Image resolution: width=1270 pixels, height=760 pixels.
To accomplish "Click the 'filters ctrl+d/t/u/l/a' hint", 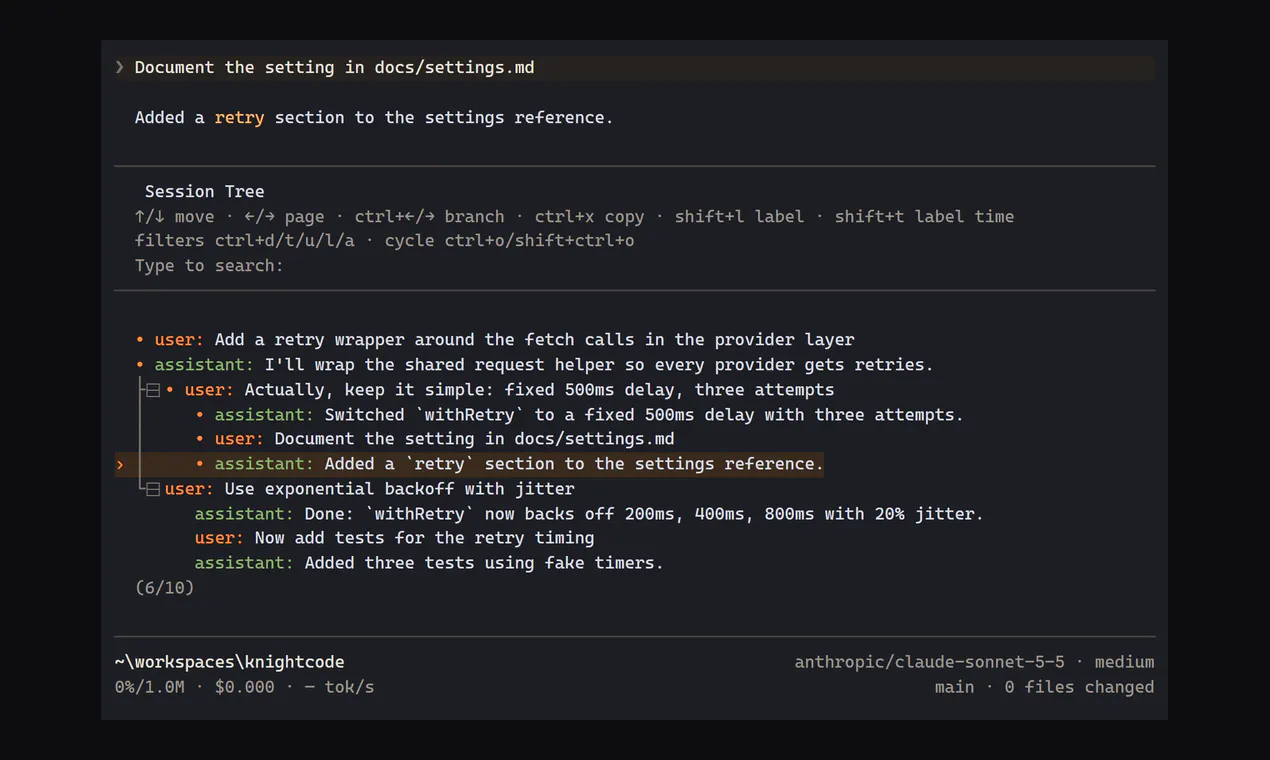I will point(244,241).
